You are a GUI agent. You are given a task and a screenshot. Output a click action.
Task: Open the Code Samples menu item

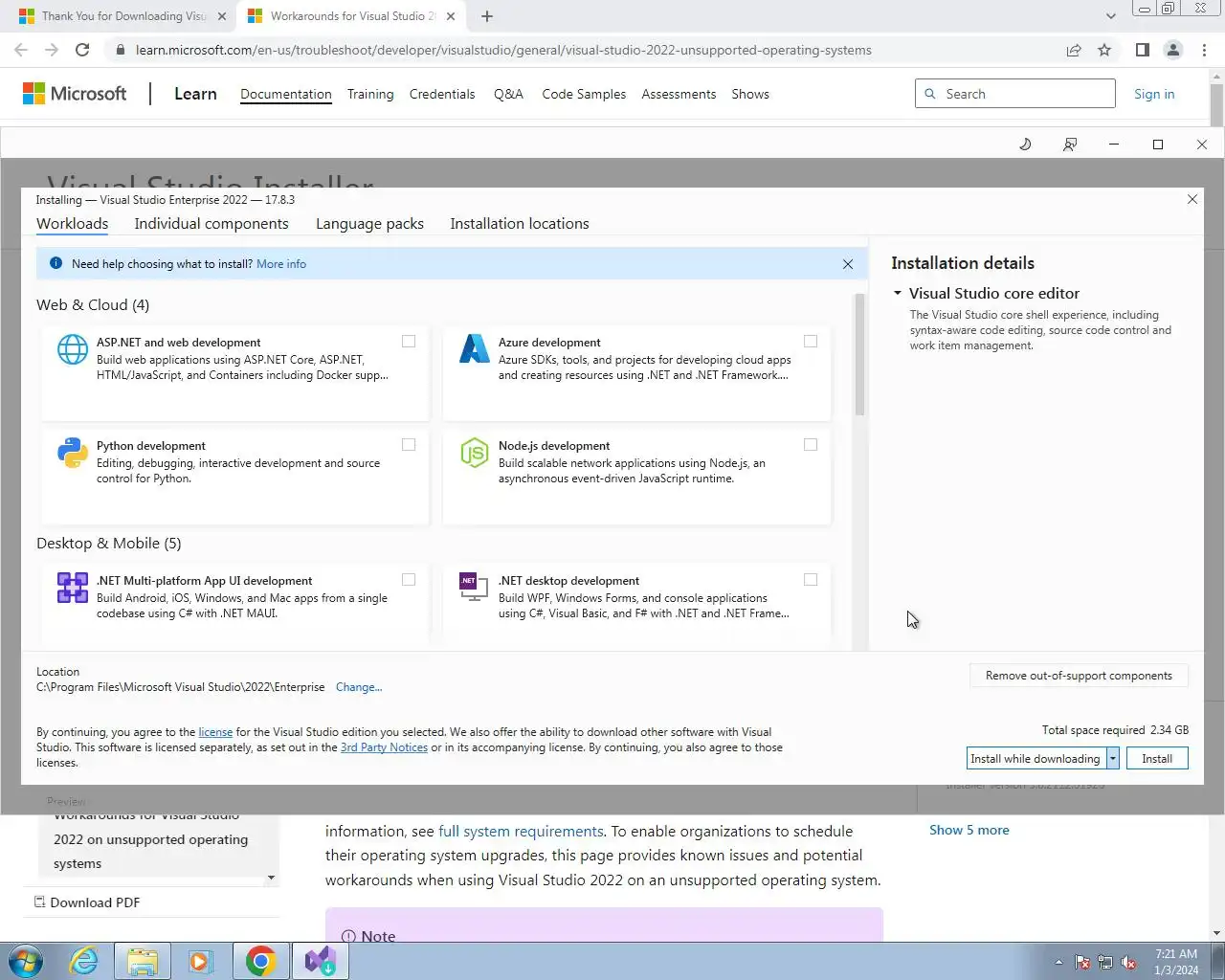[x=584, y=94]
